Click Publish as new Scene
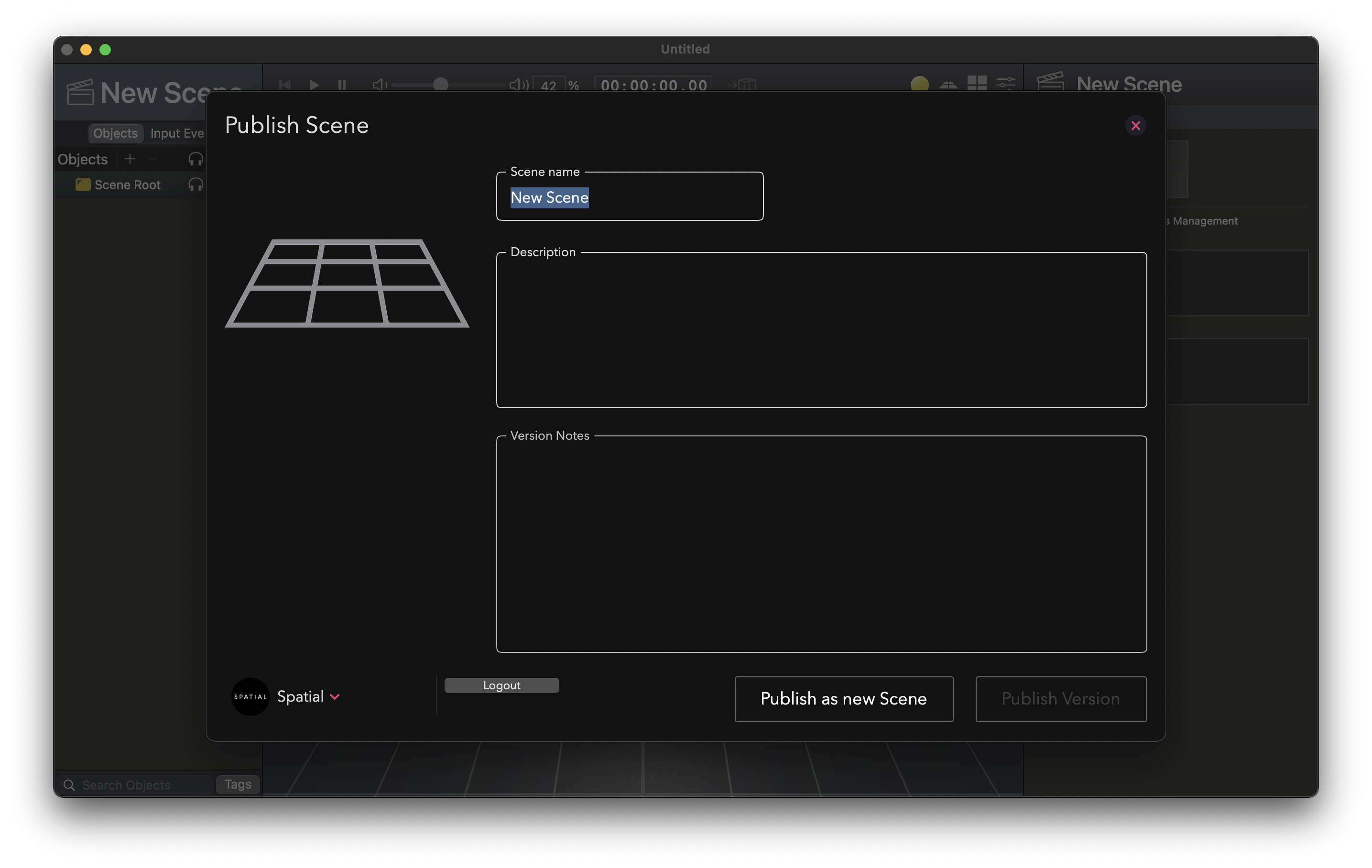The width and height of the screenshot is (1372, 868). (x=844, y=699)
